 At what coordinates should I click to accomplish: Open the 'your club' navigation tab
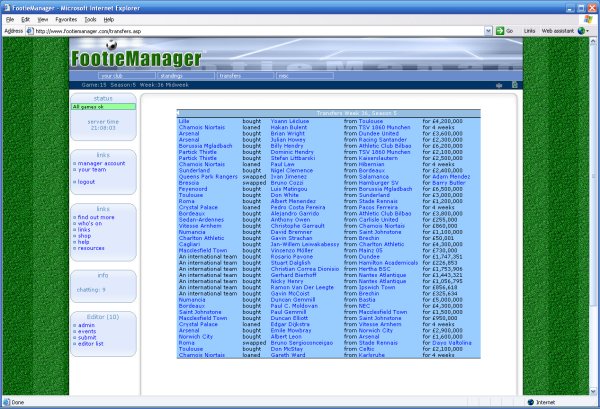(127, 76)
